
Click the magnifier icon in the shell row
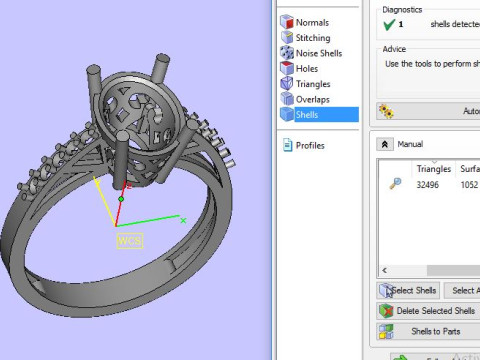point(395,184)
